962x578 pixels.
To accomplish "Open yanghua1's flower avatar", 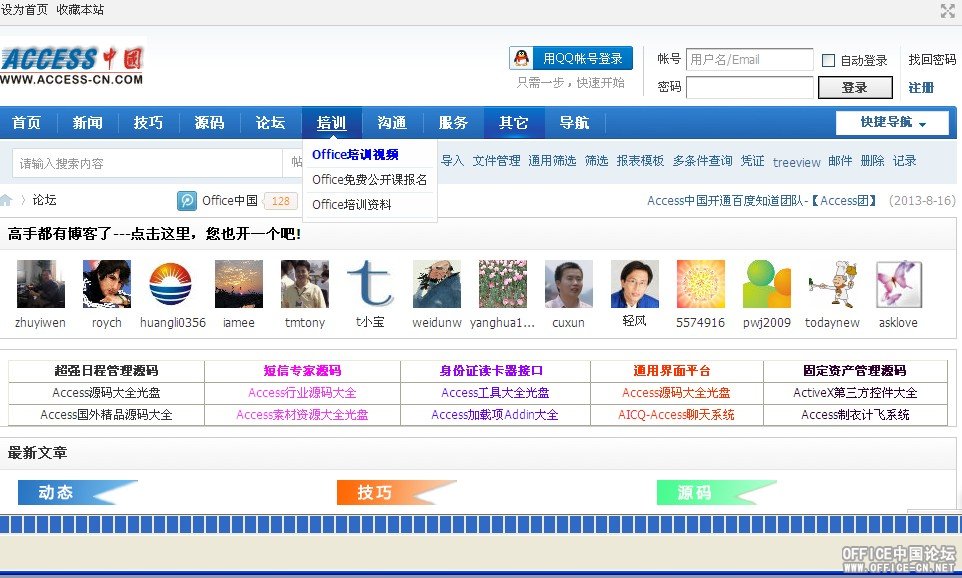I will (503, 283).
